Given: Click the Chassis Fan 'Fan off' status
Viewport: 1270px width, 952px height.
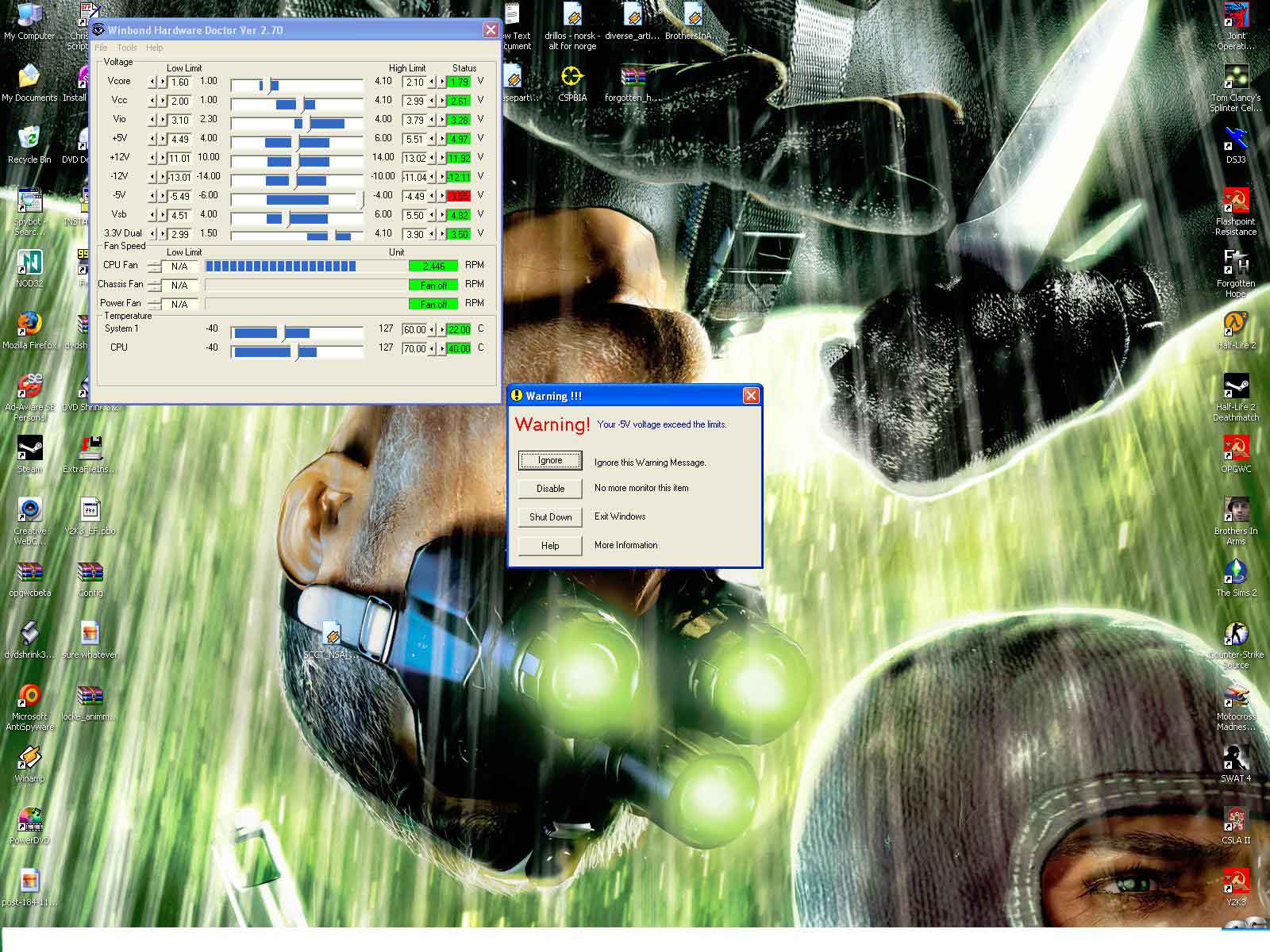Looking at the screenshot, I should point(433,285).
